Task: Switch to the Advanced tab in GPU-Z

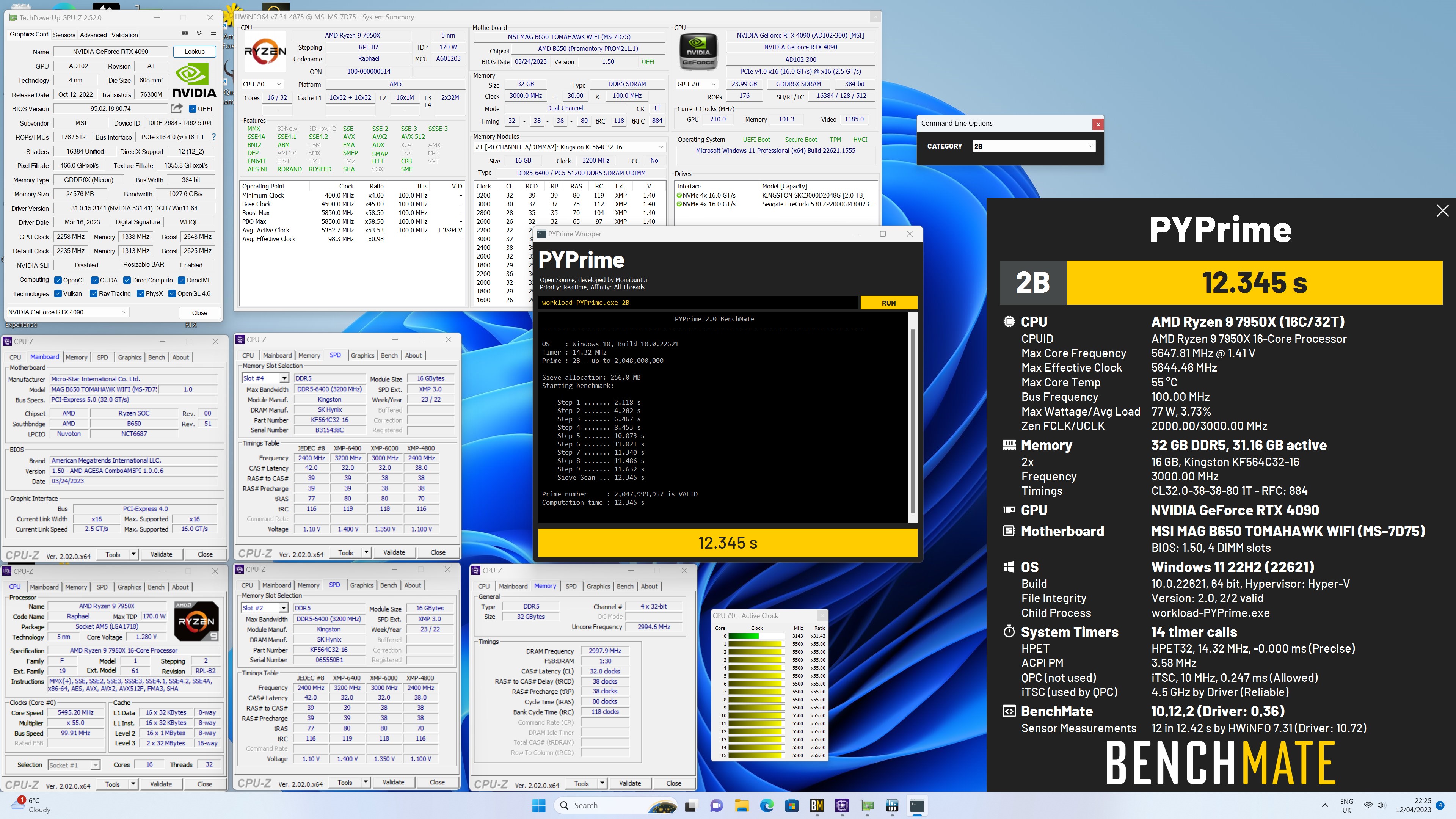Action: tap(93, 35)
